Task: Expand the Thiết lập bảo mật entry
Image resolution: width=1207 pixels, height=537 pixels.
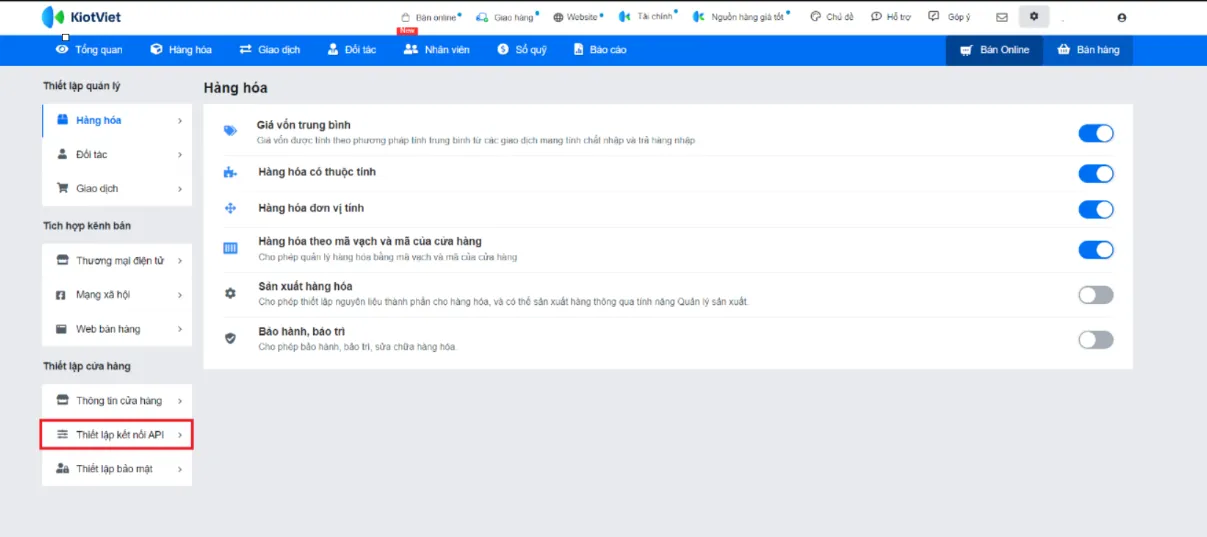Action: (x=117, y=469)
